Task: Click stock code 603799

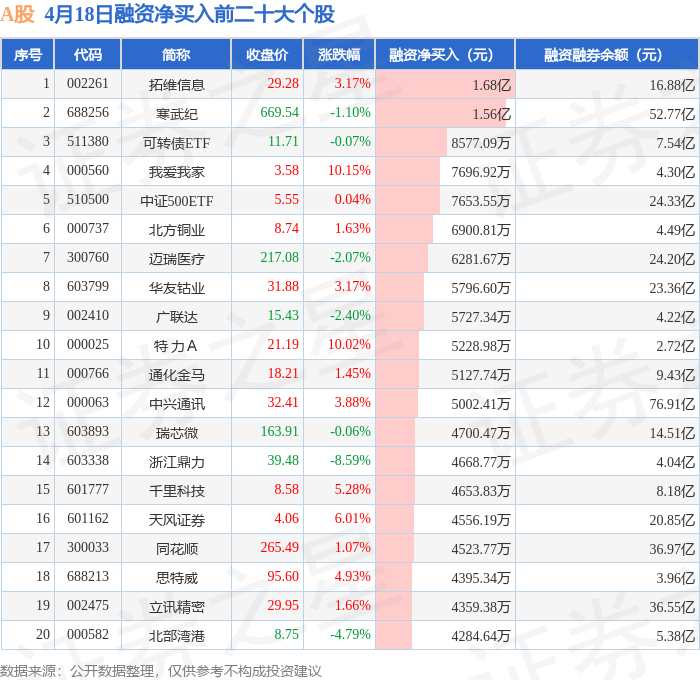Action: (x=88, y=286)
